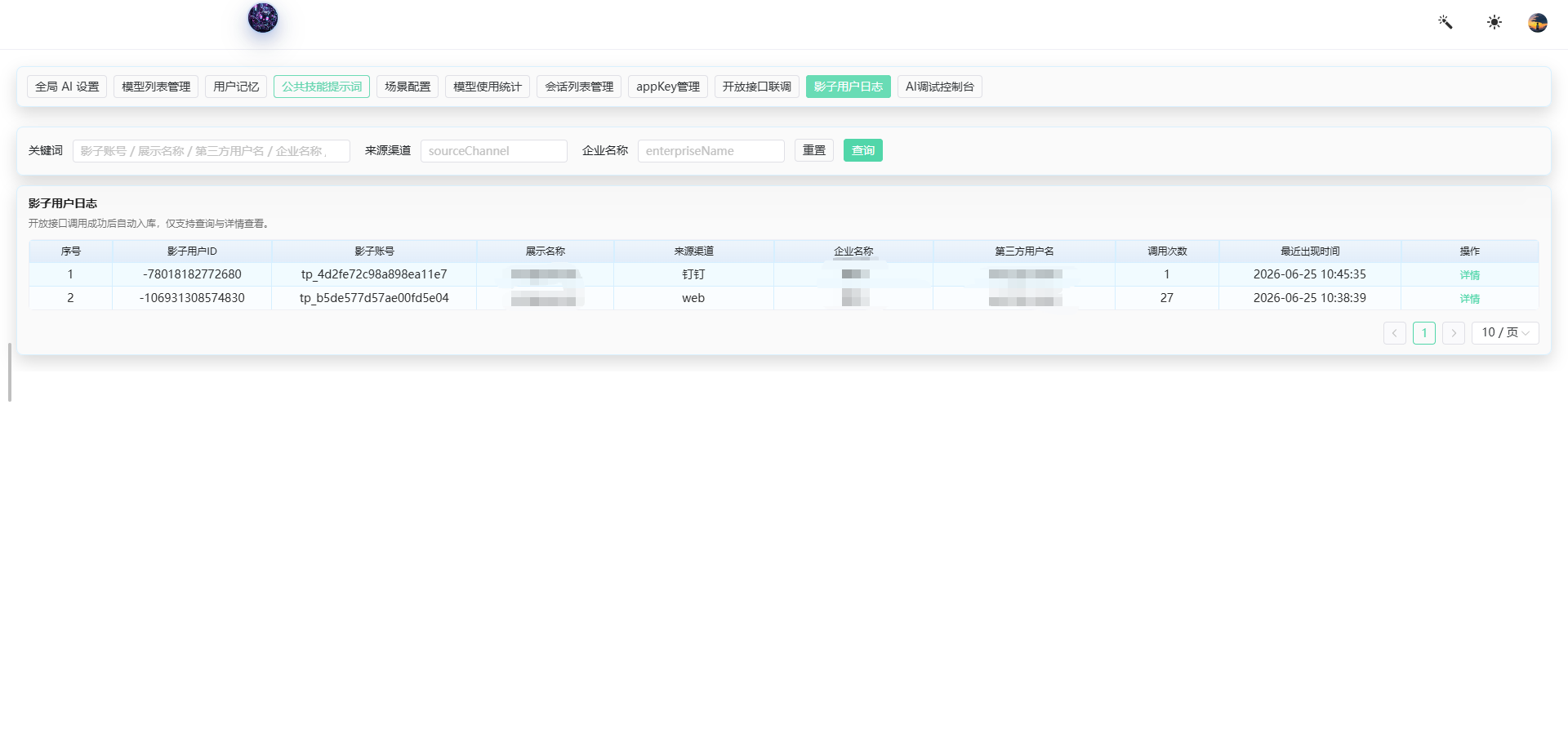Click the enterpriseName input field

point(711,151)
